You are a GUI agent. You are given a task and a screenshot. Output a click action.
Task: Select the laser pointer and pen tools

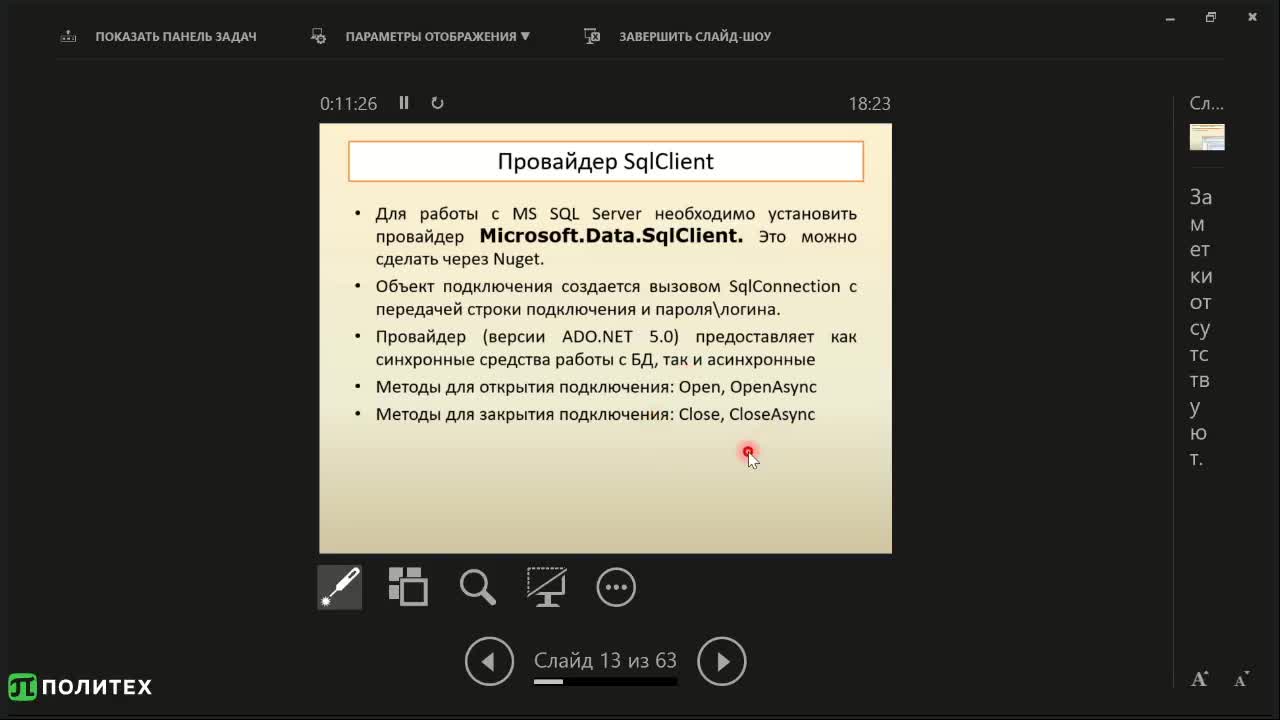(x=340, y=587)
